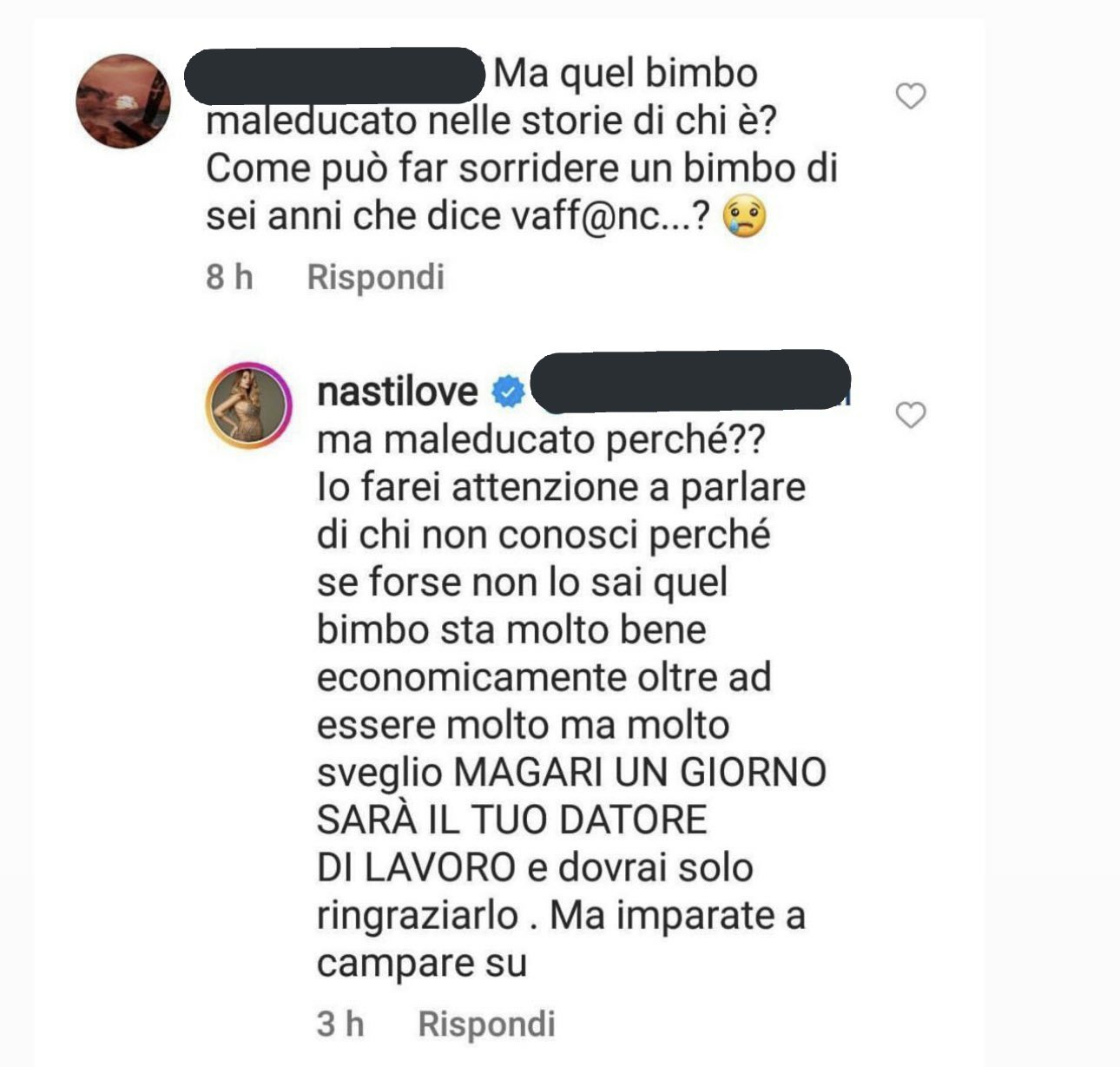1120x1067 pixels.
Task: Open the first commenter's round profile picture
Action: pos(123,101)
